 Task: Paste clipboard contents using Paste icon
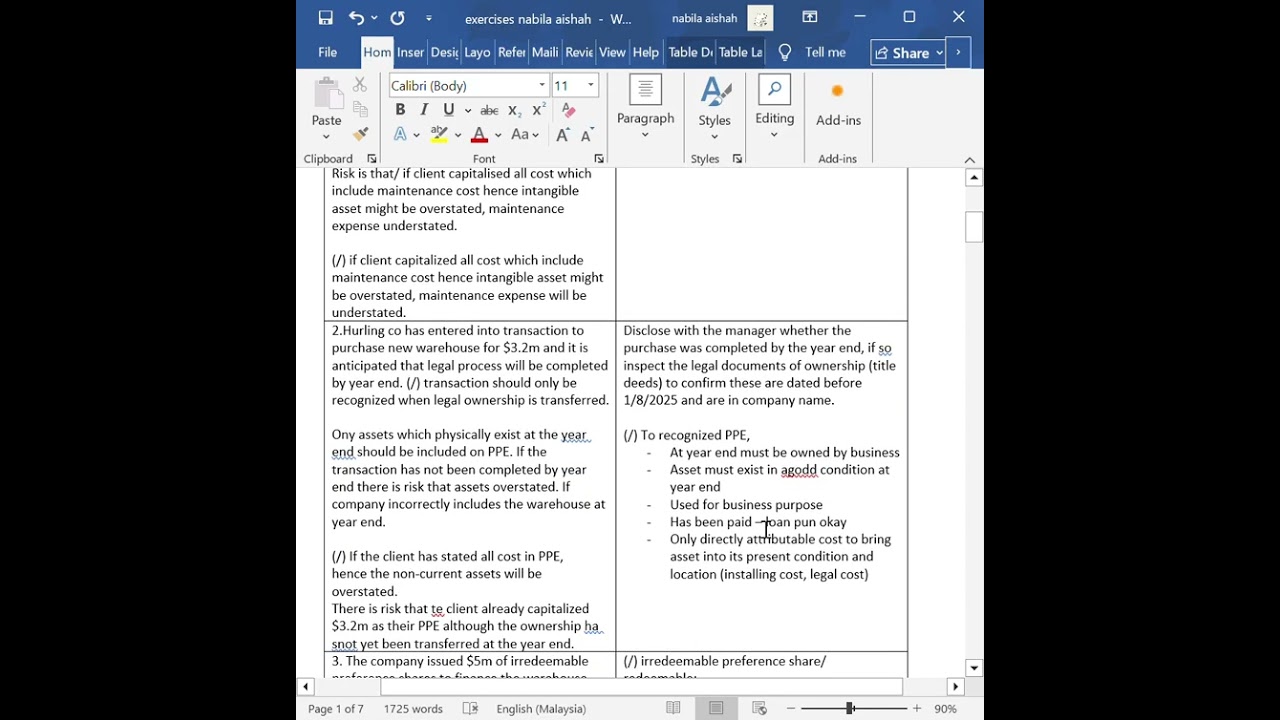(x=327, y=94)
